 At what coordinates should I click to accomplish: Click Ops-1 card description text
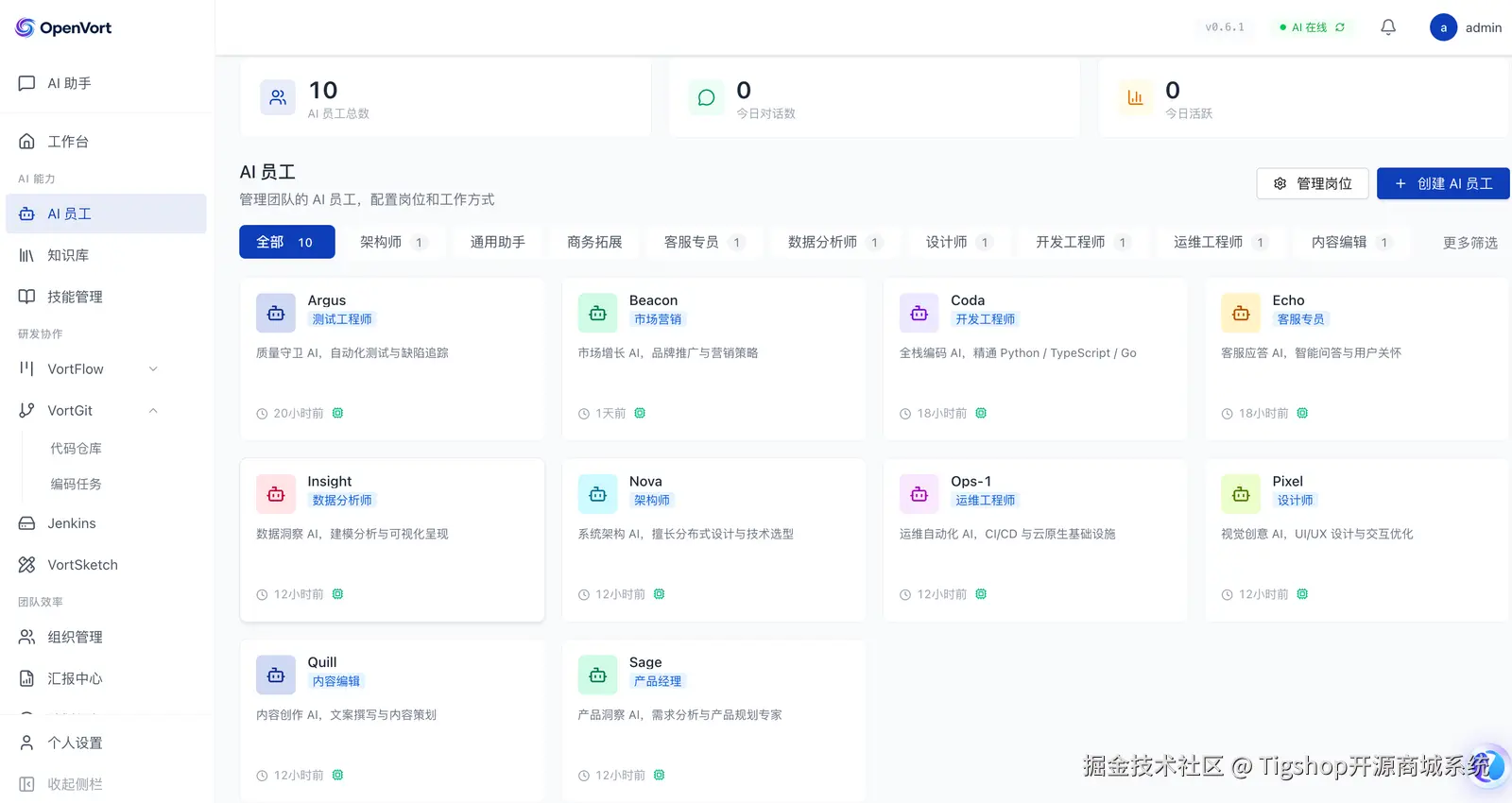coord(1007,534)
